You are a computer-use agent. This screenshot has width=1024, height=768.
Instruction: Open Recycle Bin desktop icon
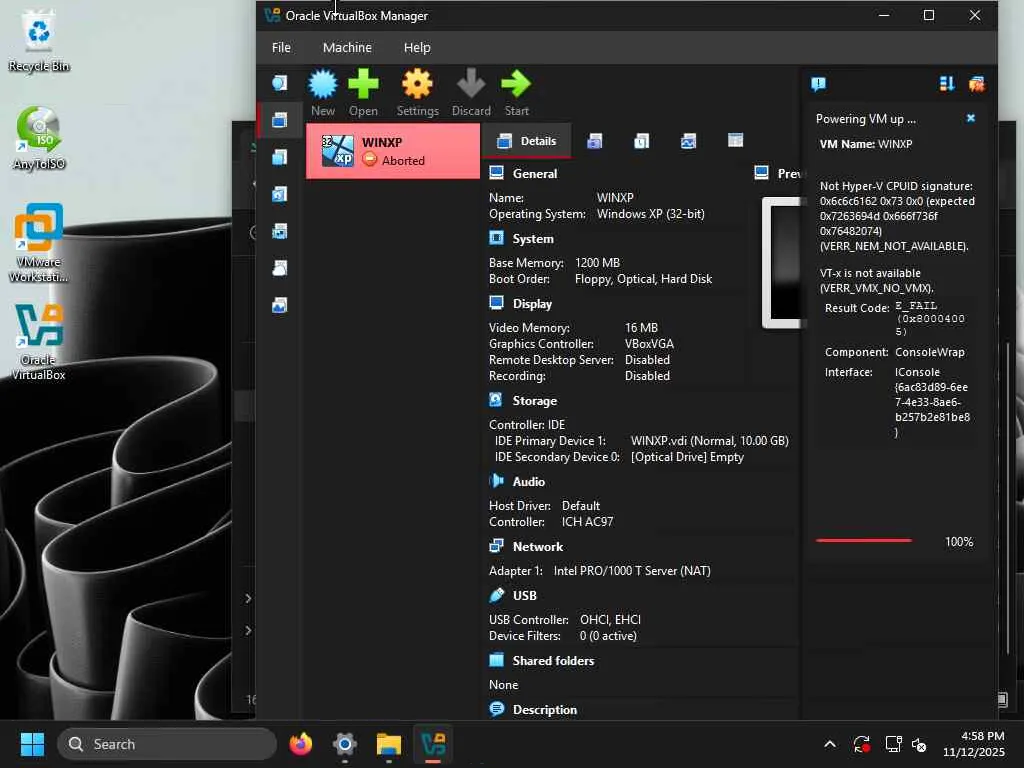pos(39,41)
